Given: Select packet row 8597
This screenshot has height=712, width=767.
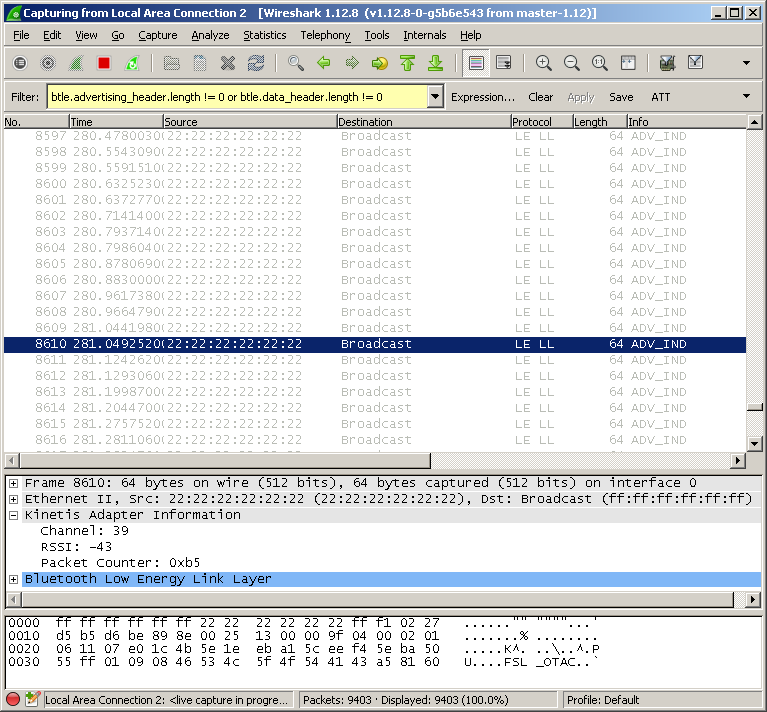Looking at the screenshot, I should pos(375,136).
